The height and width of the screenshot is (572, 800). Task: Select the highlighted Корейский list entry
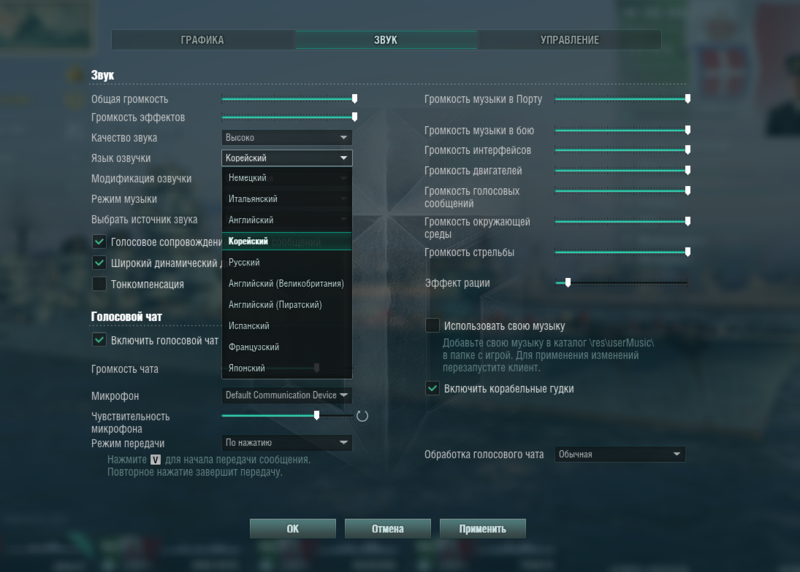click(287, 241)
